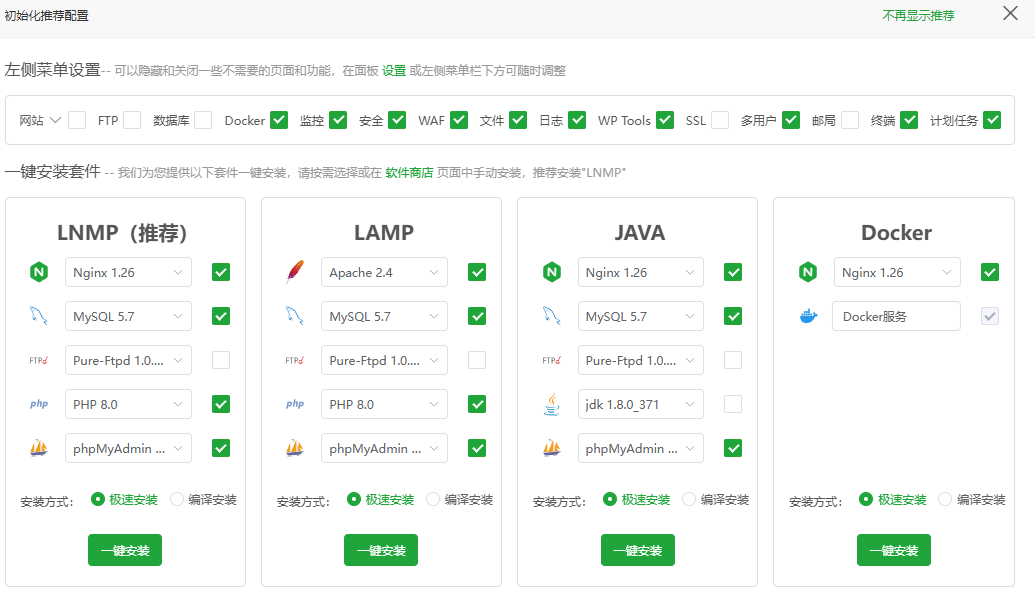Click the phpMyAdmin sailboat icon in JAVA card
This screenshot has width=1035, height=600.
(552, 448)
